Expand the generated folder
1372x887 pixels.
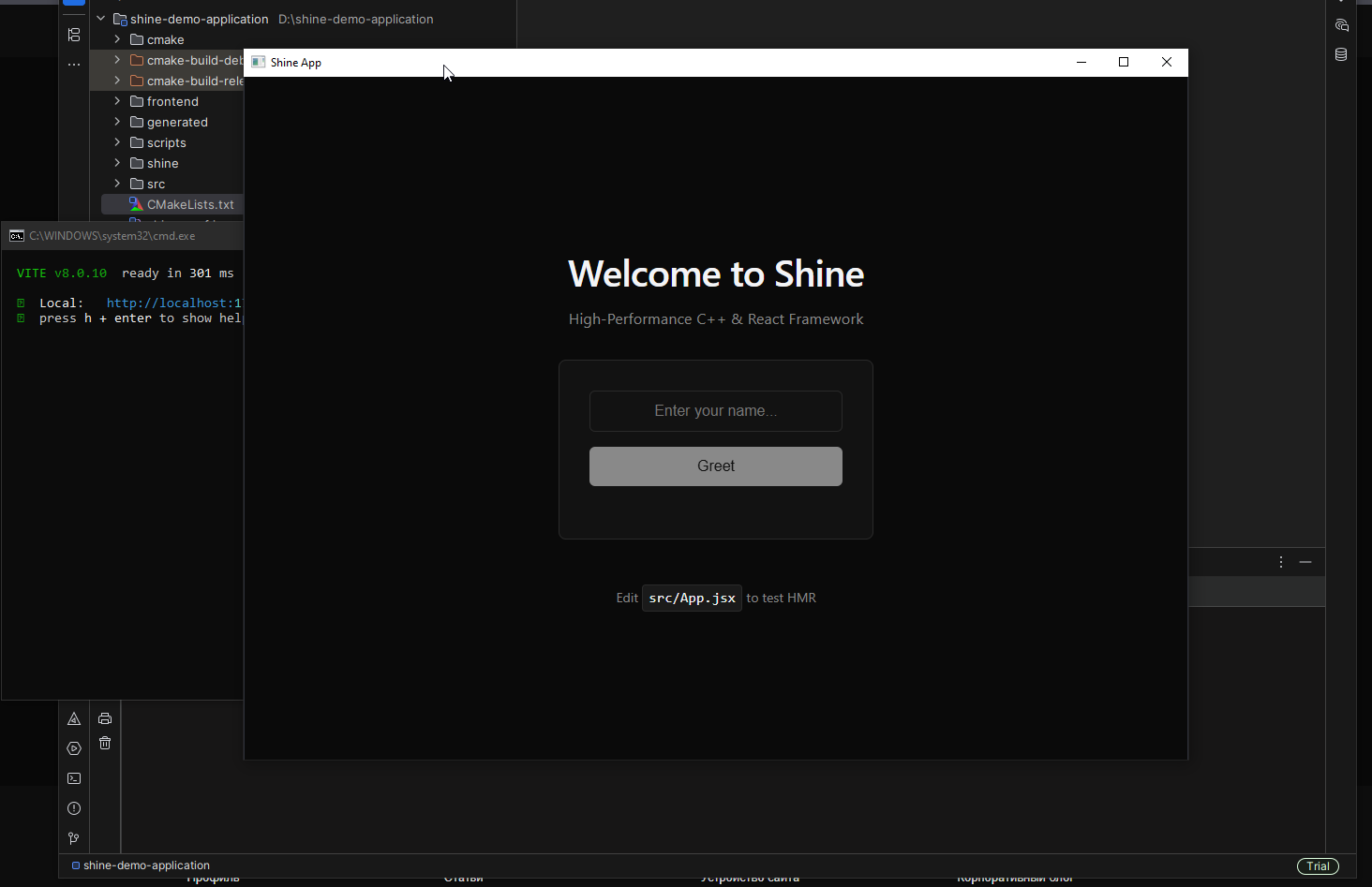[117, 122]
